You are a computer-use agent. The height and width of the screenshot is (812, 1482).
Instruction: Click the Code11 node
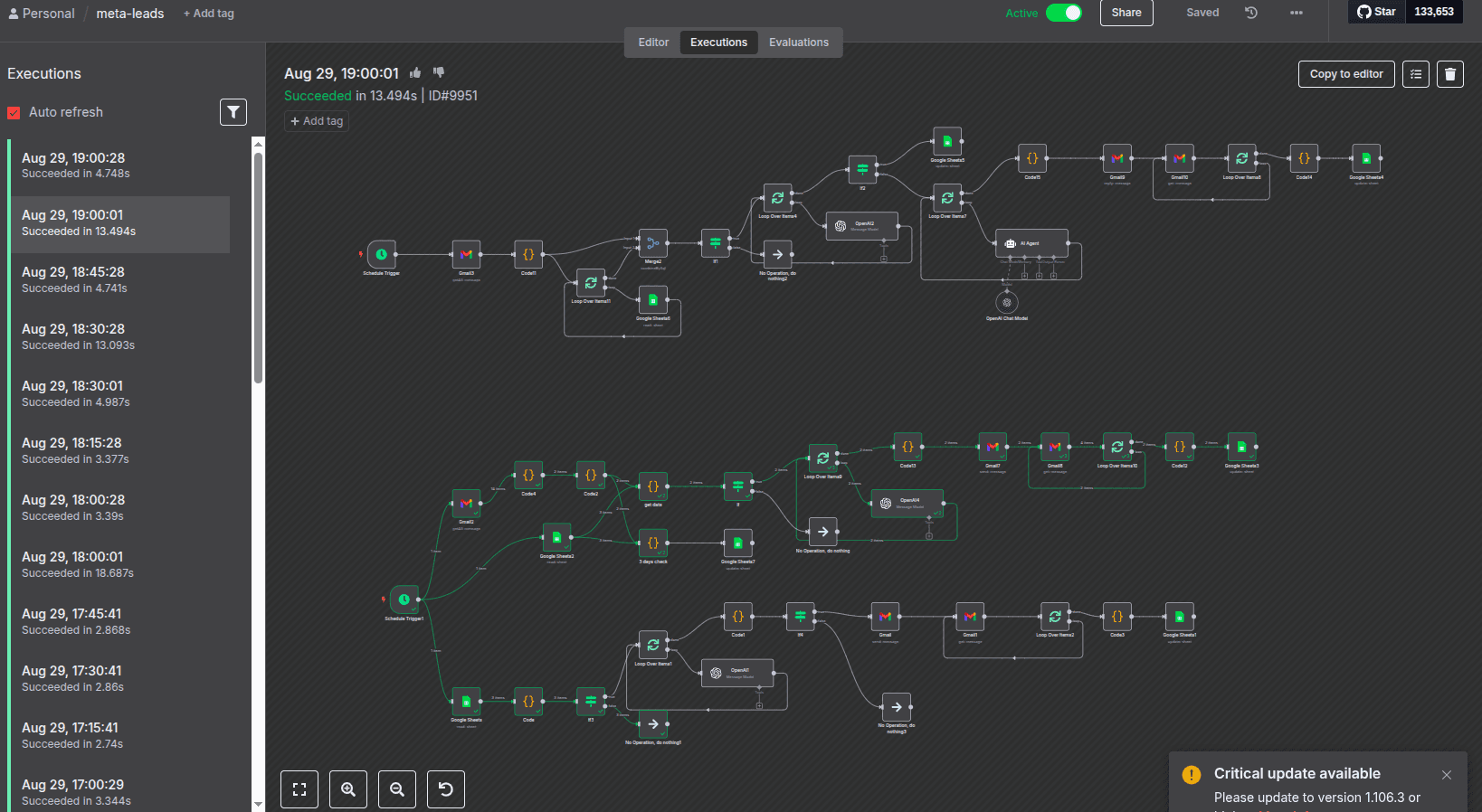tap(528, 254)
